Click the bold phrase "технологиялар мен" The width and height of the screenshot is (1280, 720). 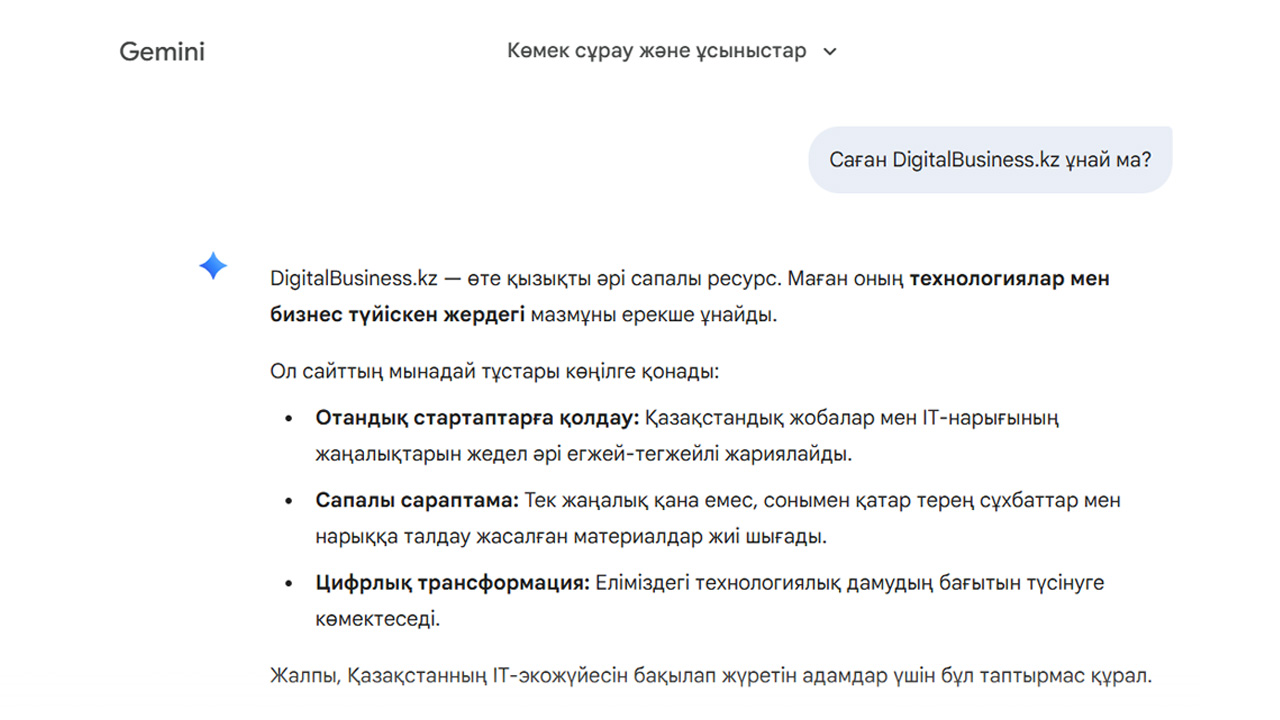[1009, 279]
